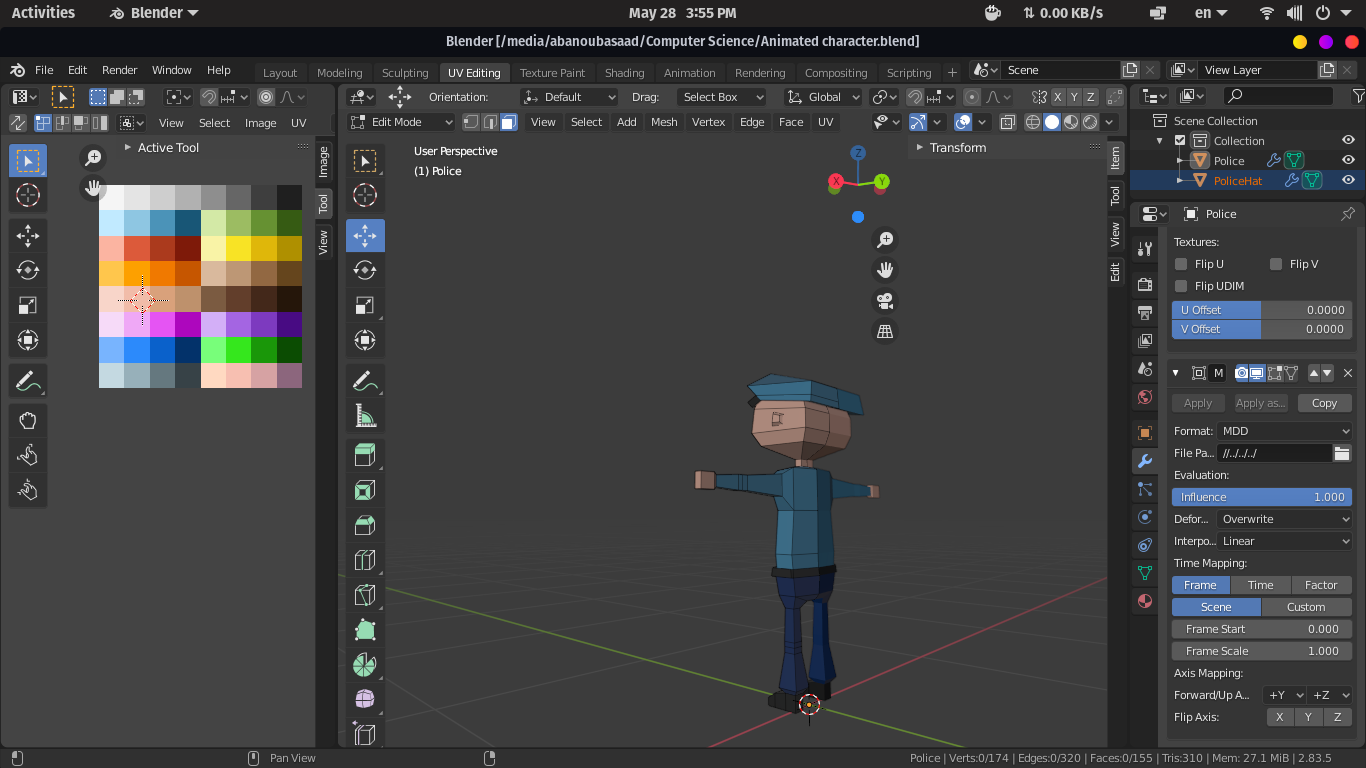Open the Modifier properties wrench tab
This screenshot has height=768, width=1366.
click(x=1145, y=461)
